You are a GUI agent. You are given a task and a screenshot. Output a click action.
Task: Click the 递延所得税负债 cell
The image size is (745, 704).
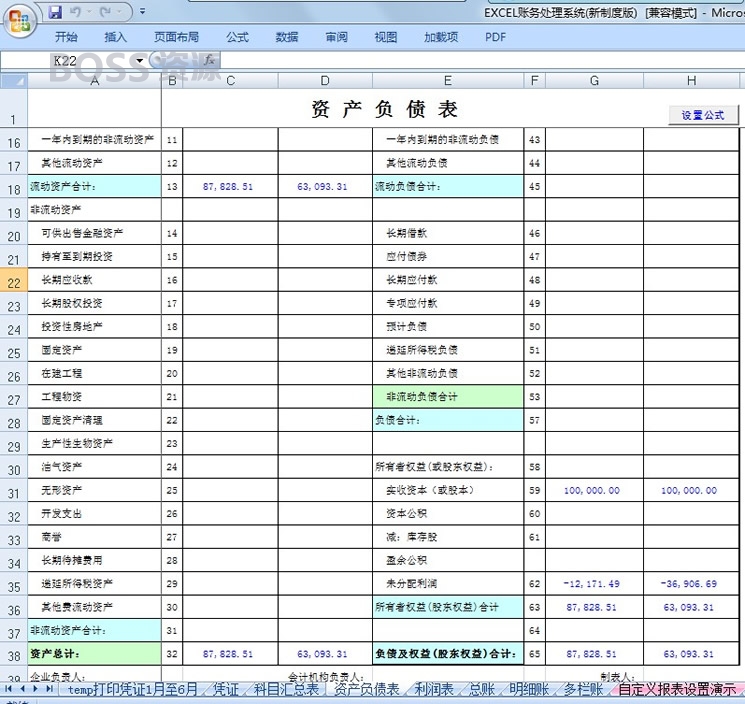448,350
